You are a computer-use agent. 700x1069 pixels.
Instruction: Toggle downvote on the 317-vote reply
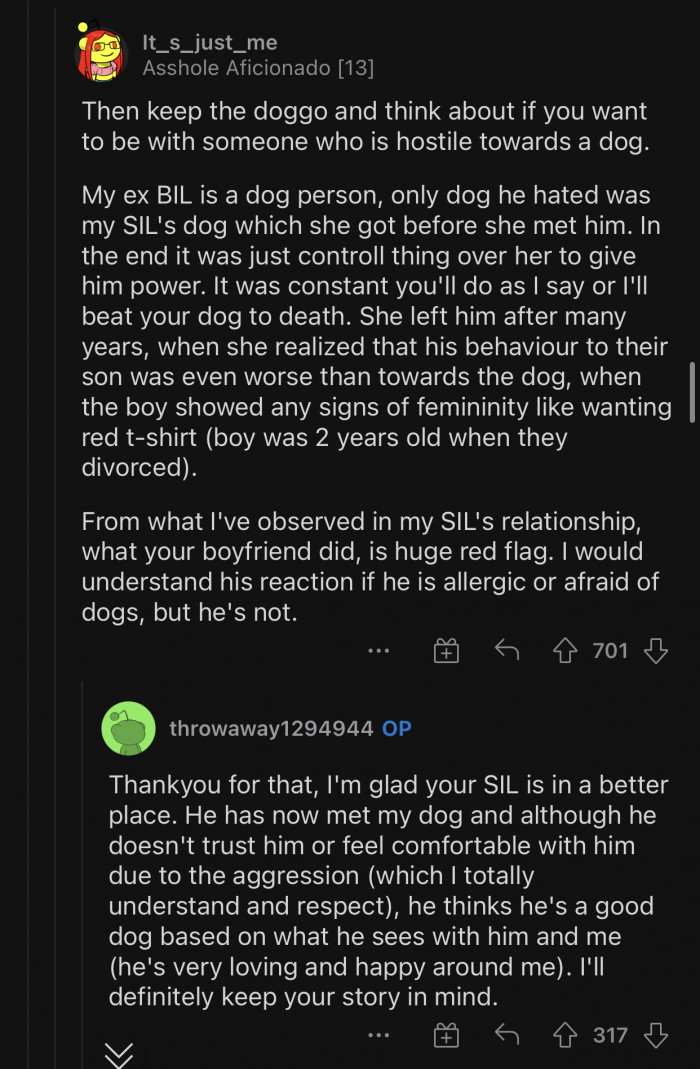pyautogui.click(x=655, y=1035)
